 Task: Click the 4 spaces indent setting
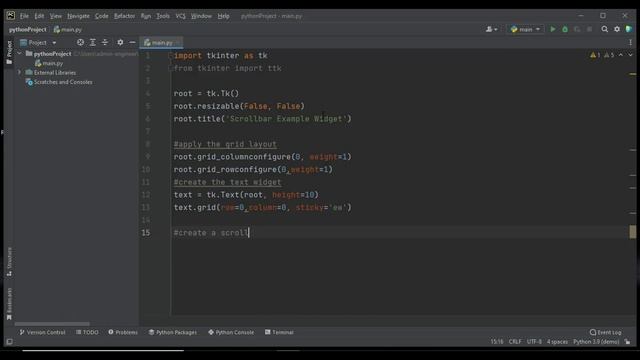coord(557,342)
